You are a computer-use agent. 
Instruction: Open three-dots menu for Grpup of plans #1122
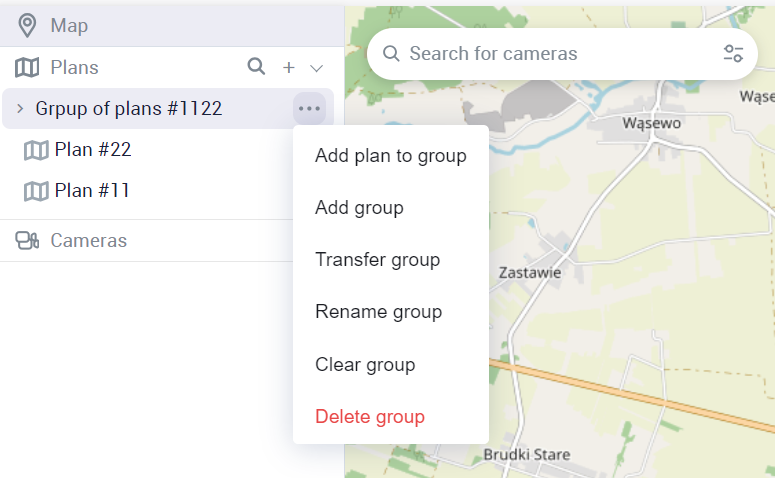[309, 108]
